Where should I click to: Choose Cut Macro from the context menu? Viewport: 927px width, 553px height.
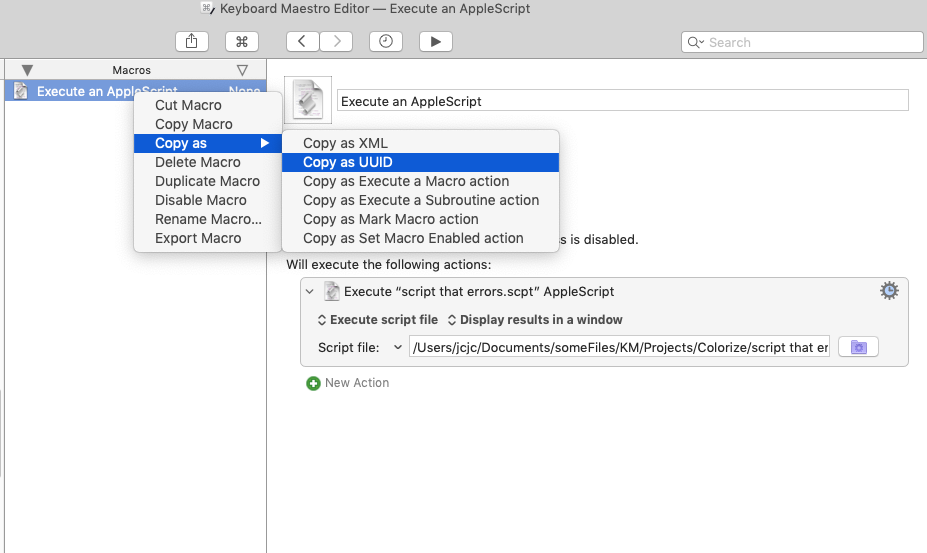[x=208, y=105]
